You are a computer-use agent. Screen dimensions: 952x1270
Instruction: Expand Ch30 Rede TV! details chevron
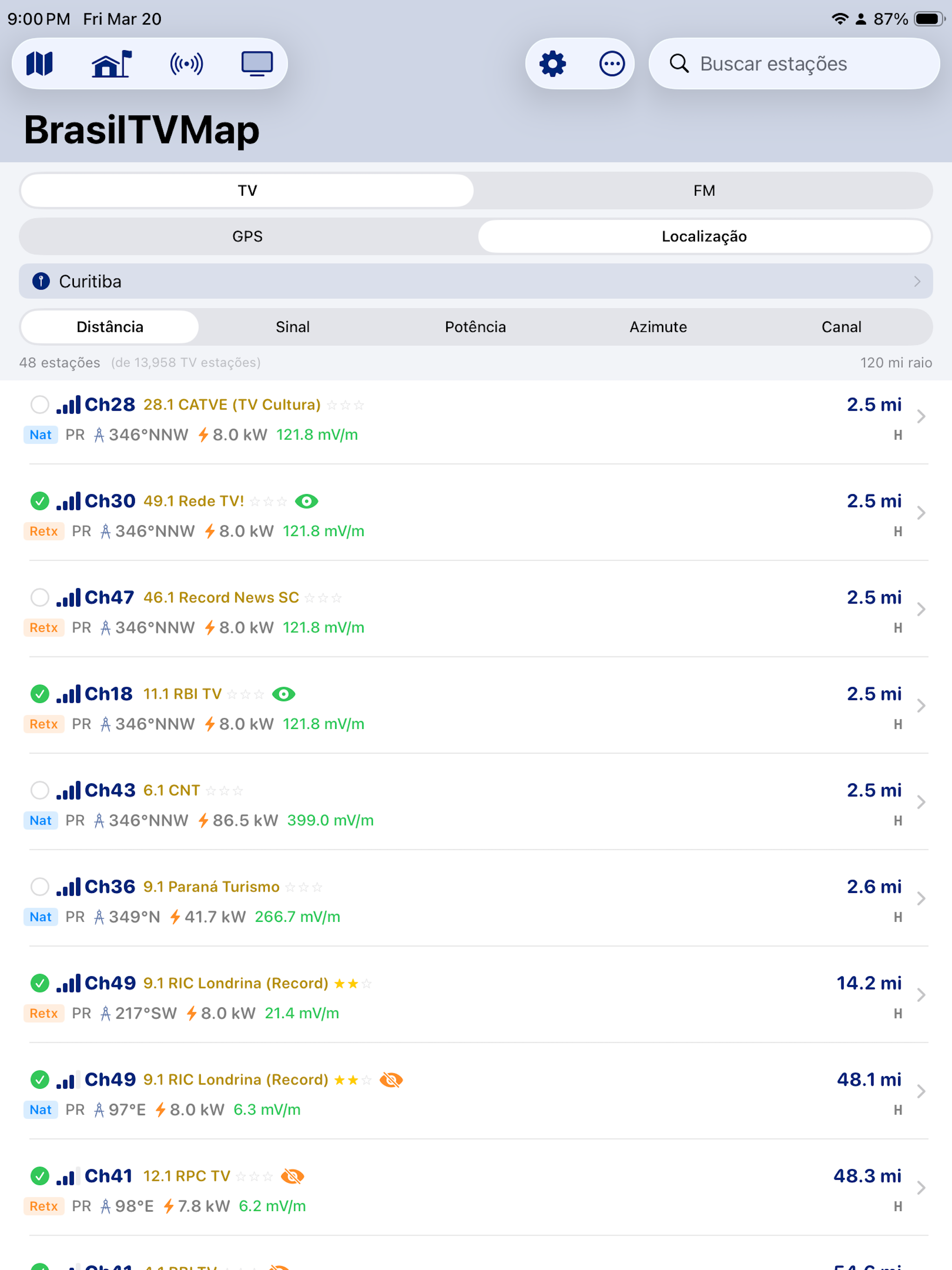coord(921,513)
